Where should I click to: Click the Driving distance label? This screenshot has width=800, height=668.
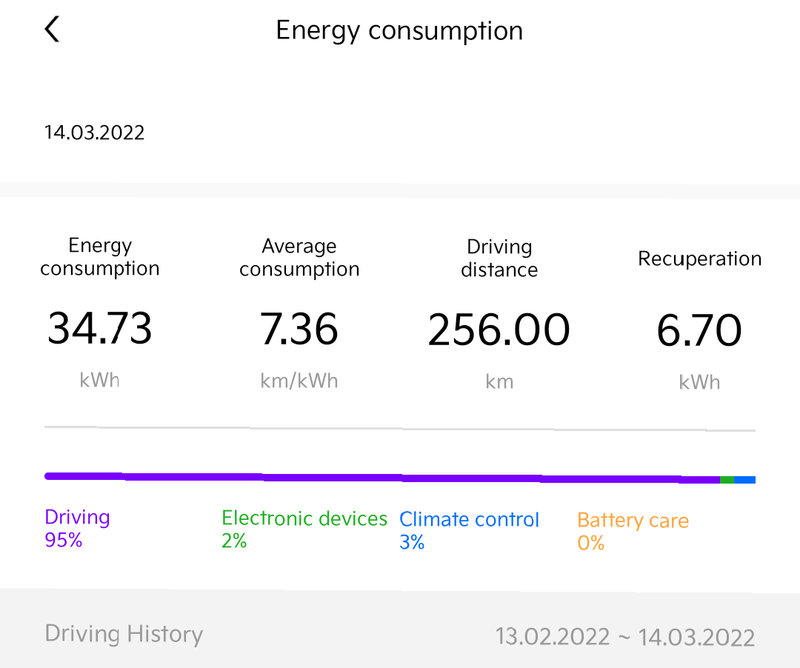pos(499,258)
